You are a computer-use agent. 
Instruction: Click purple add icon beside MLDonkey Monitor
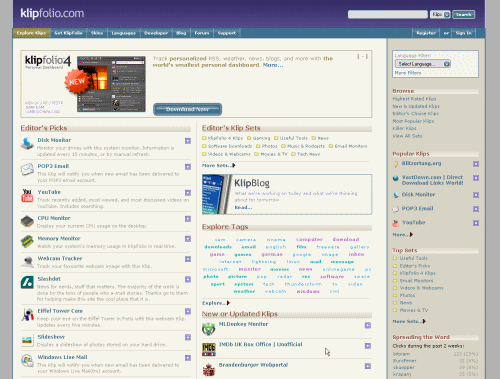(x=368, y=325)
